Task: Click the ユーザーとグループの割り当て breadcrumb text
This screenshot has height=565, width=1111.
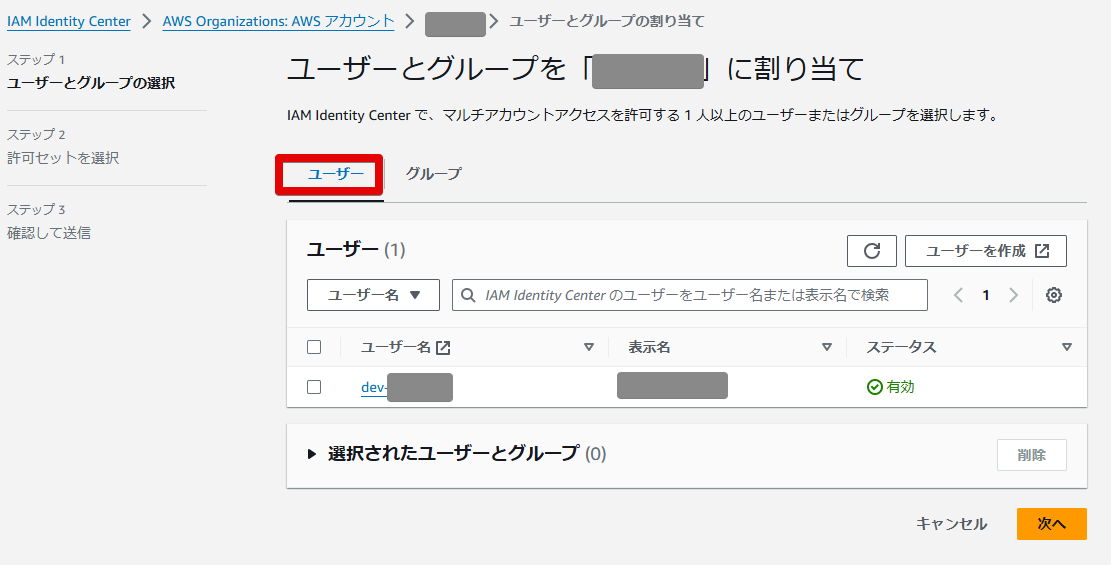Action: pyautogui.click(x=607, y=21)
